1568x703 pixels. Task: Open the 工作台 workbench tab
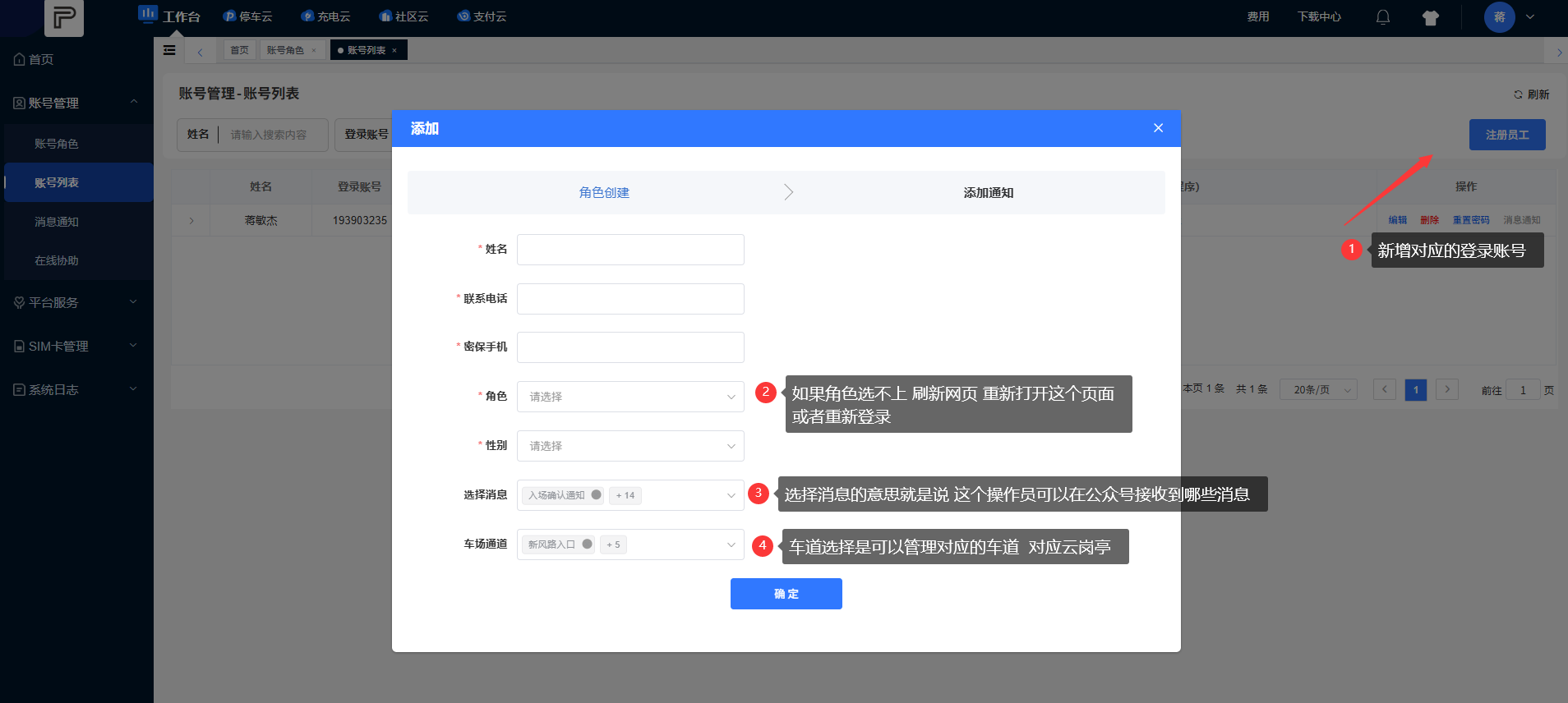tap(170, 16)
